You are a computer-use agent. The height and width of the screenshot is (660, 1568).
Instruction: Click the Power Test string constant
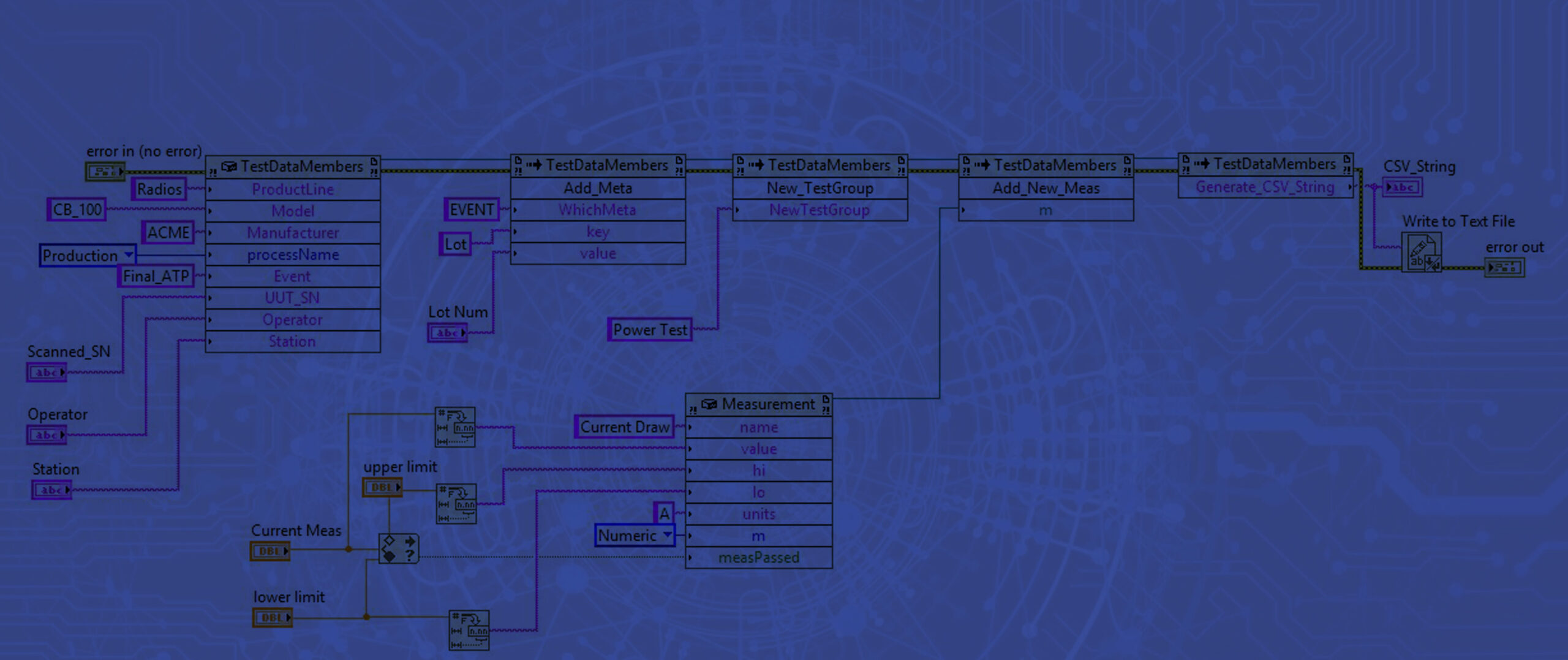(649, 330)
